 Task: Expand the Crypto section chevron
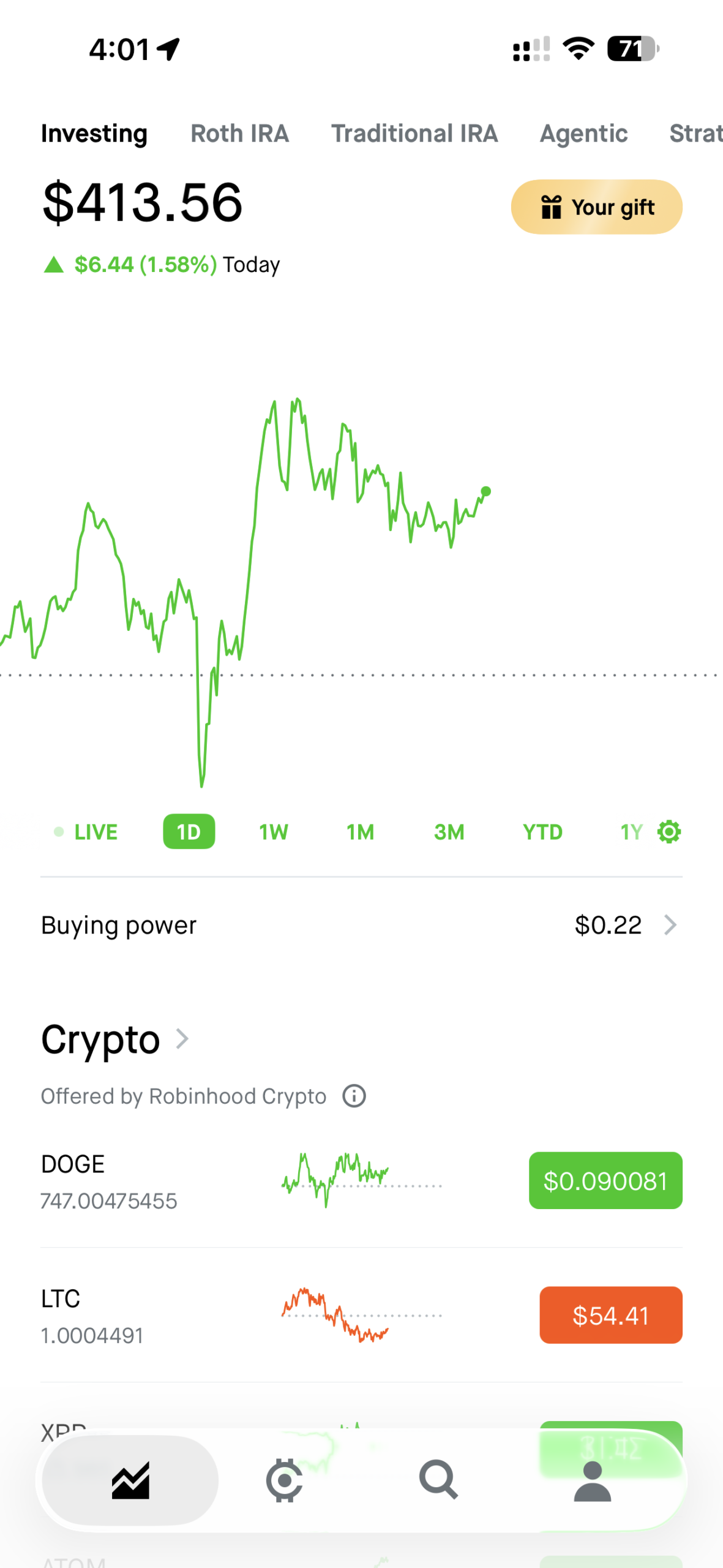(182, 1039)
